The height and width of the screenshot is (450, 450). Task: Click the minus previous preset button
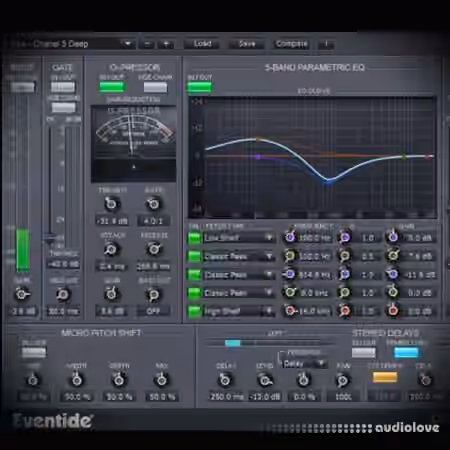(147, 44)
